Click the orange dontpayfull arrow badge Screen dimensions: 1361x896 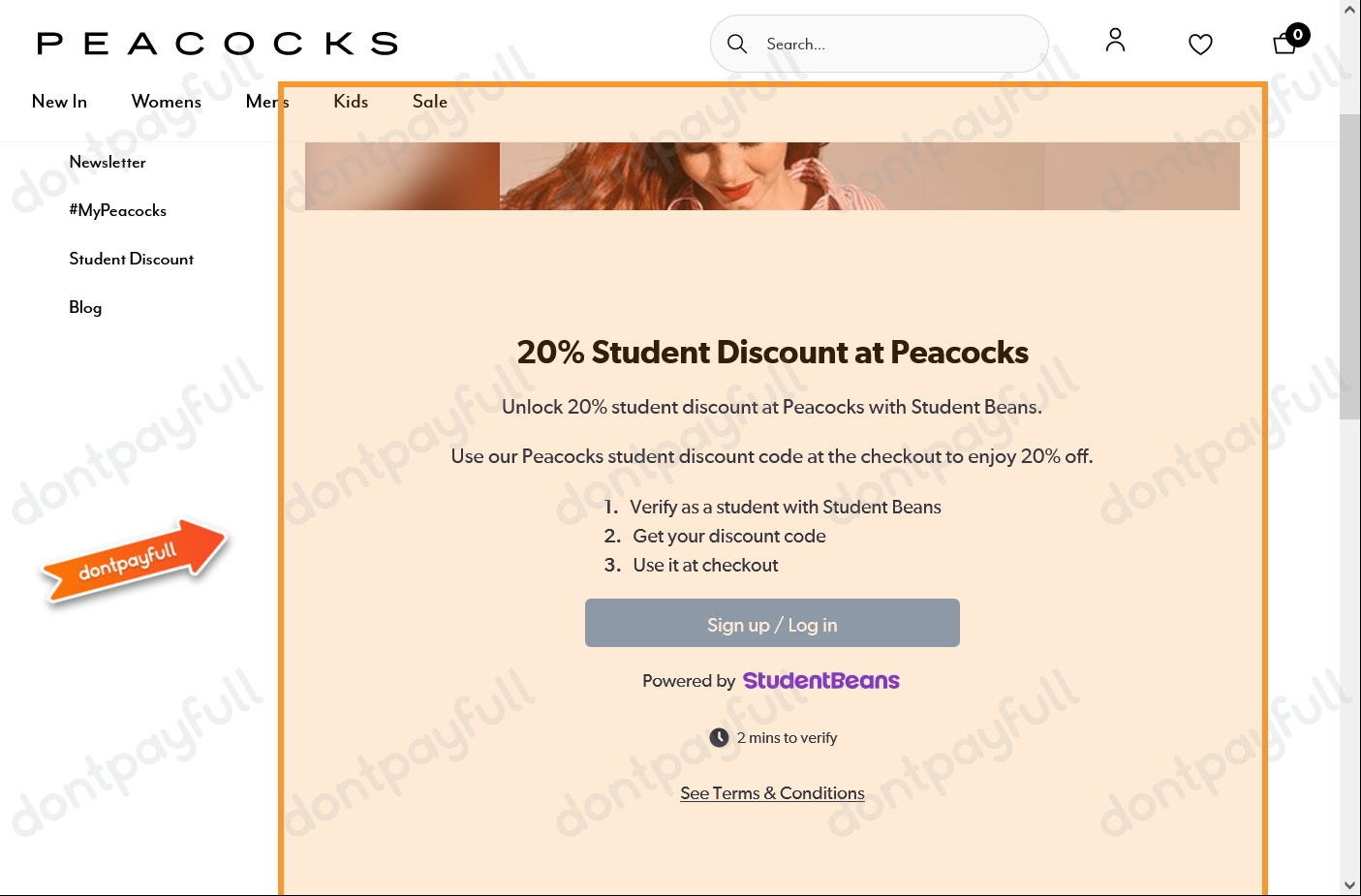(134, 562)
